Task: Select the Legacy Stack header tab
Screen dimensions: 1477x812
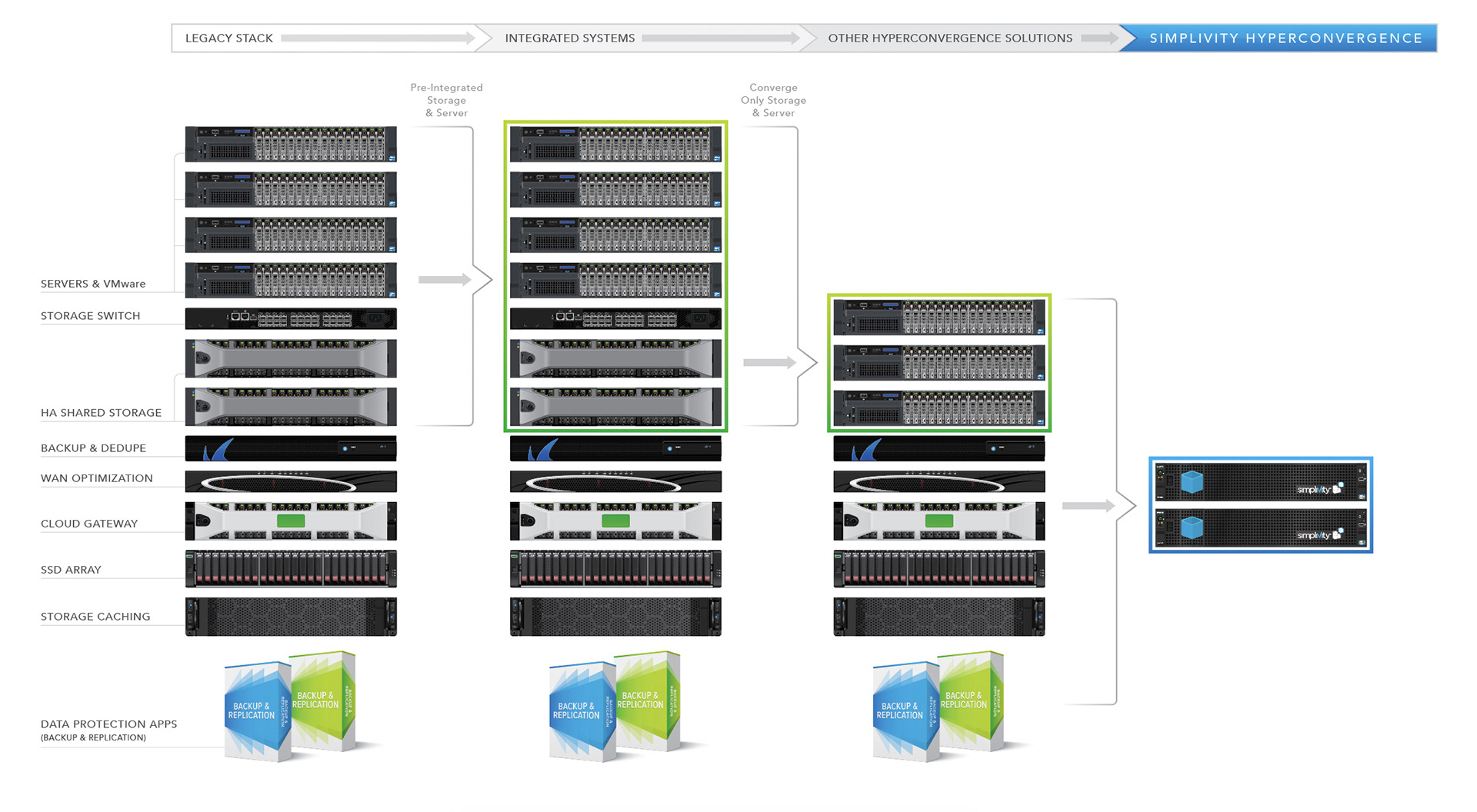Action: coord(229,38)
